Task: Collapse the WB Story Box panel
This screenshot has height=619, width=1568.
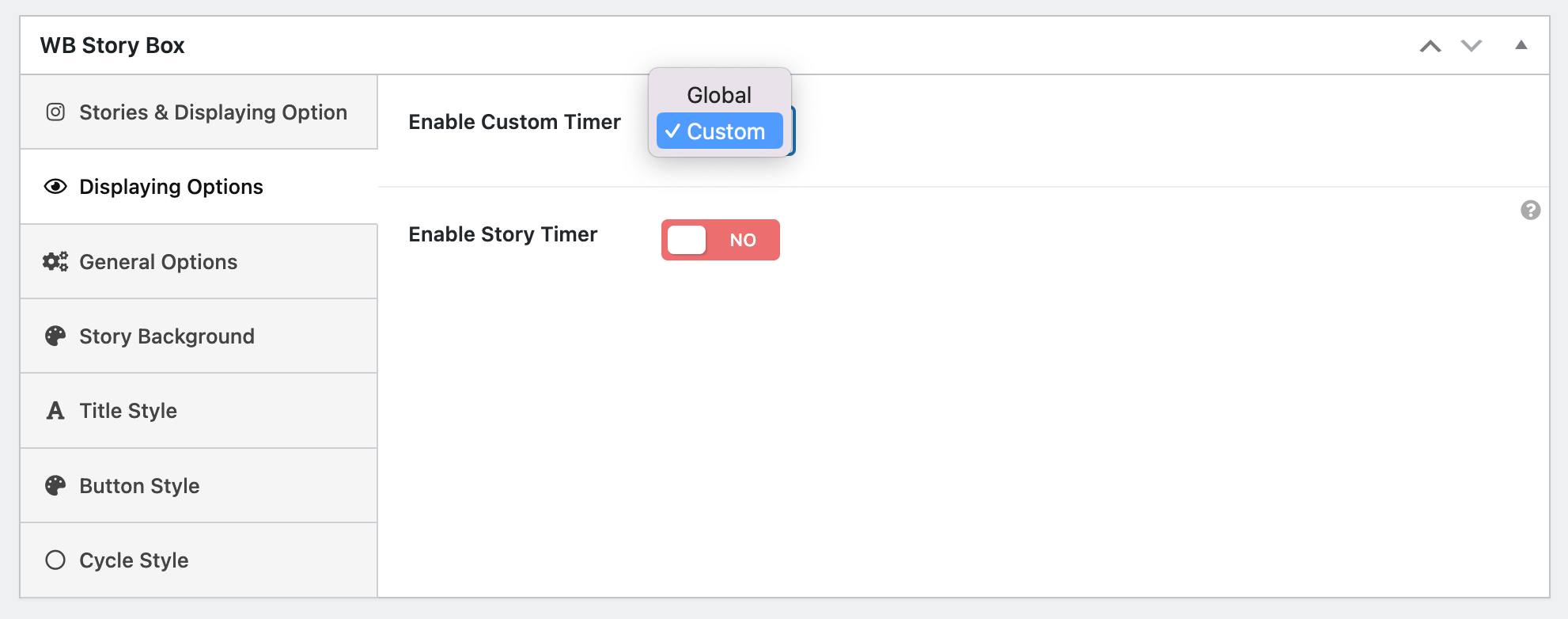Action: [1521, 45]
